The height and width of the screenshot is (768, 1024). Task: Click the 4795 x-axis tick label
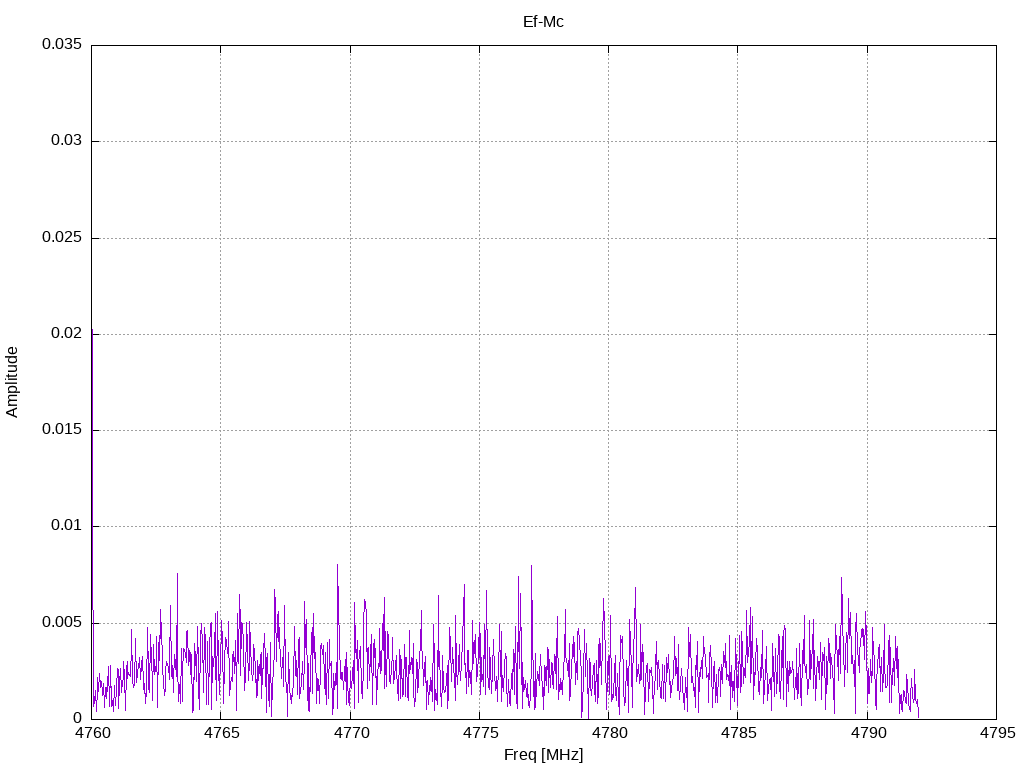tap(996, 733)
